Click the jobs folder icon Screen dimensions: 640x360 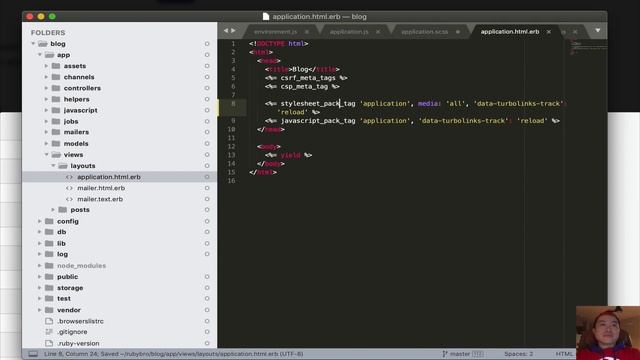click(56, 121)
